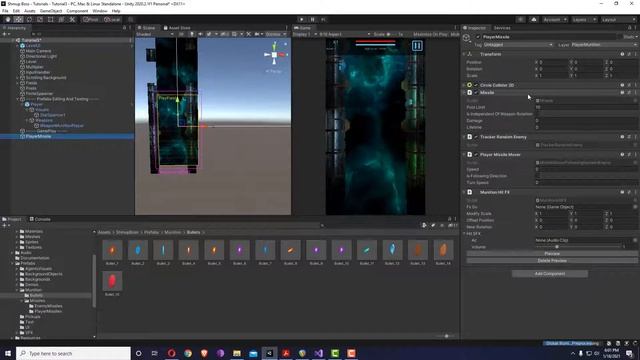The image size is (640, 360).
Task: Collapse the Transform component foldout
Action: pos(464,54)
